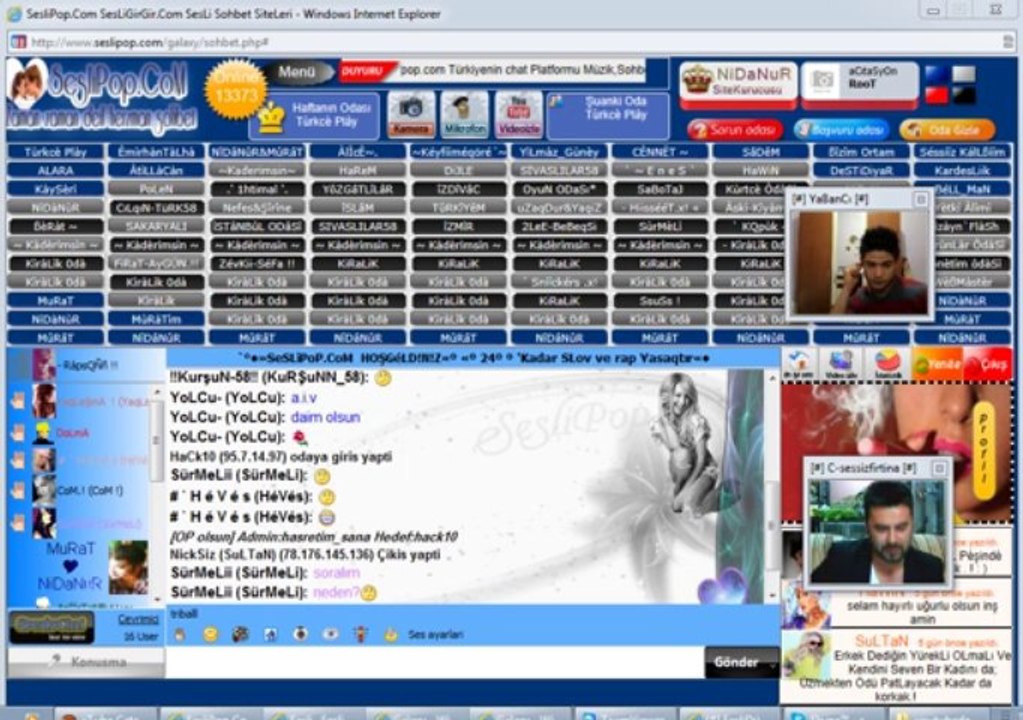Viewport: 1023px width, 720px height.
Task: Join the ALARA room
Action: (x=55, y=171)
